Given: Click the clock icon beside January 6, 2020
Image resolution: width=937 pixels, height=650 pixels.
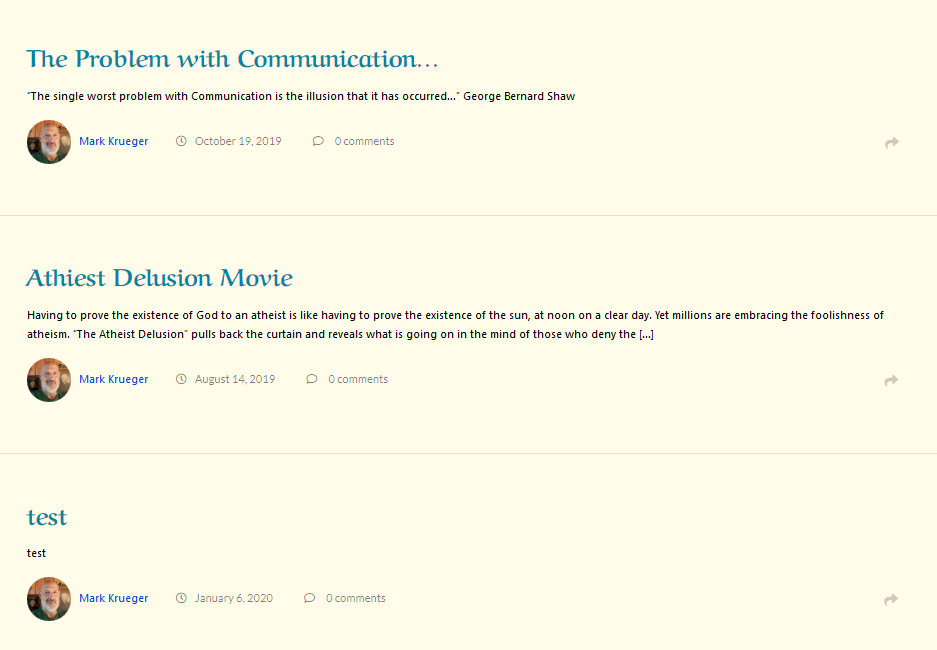Looking at the screenshot, I should point(181,598).
